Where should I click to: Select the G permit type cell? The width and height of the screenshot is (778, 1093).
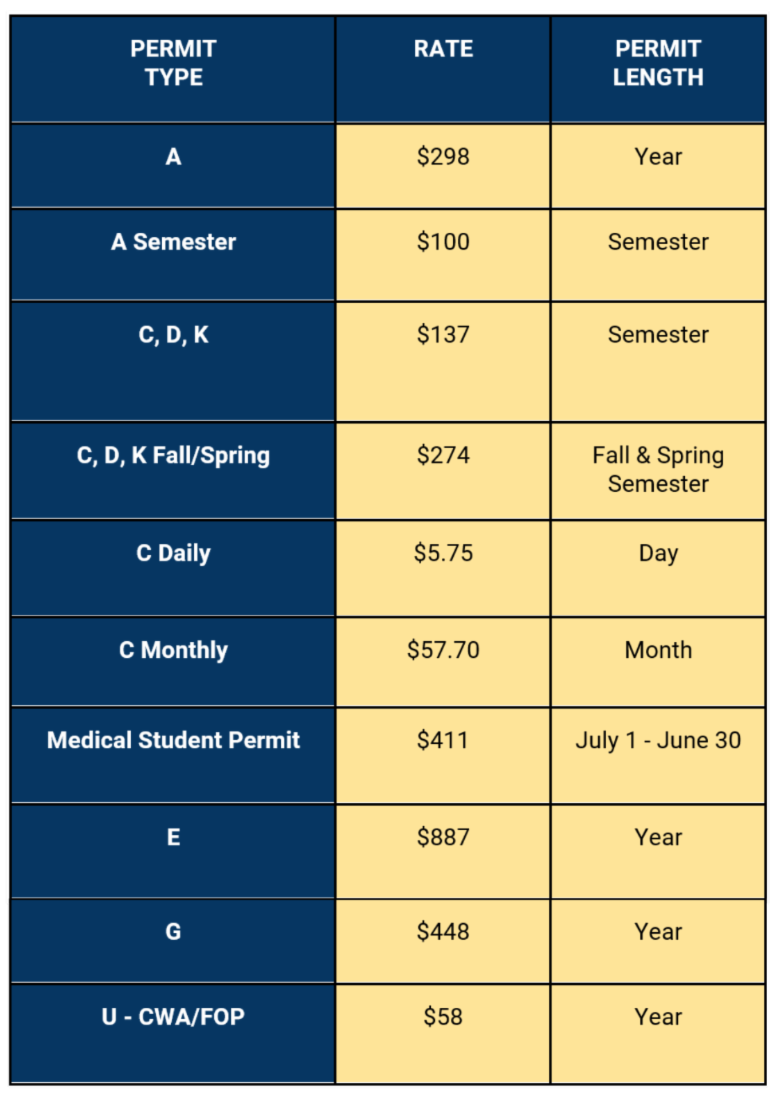pos(173,932)
